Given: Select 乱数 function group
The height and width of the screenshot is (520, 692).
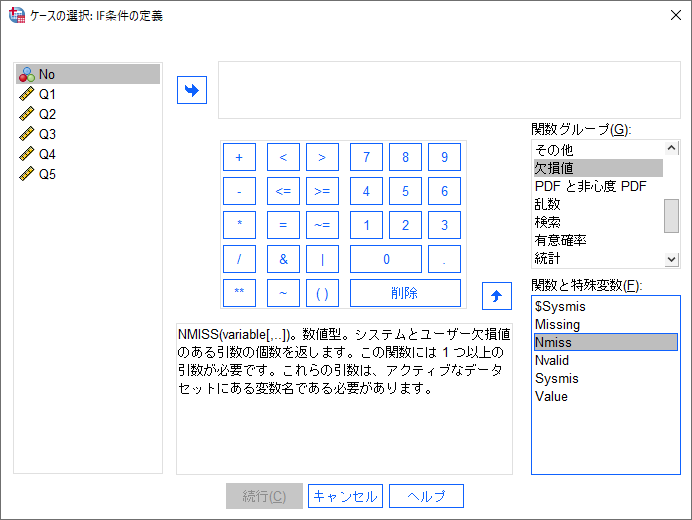Looking at the screenshot, I should tap(598, 204).
